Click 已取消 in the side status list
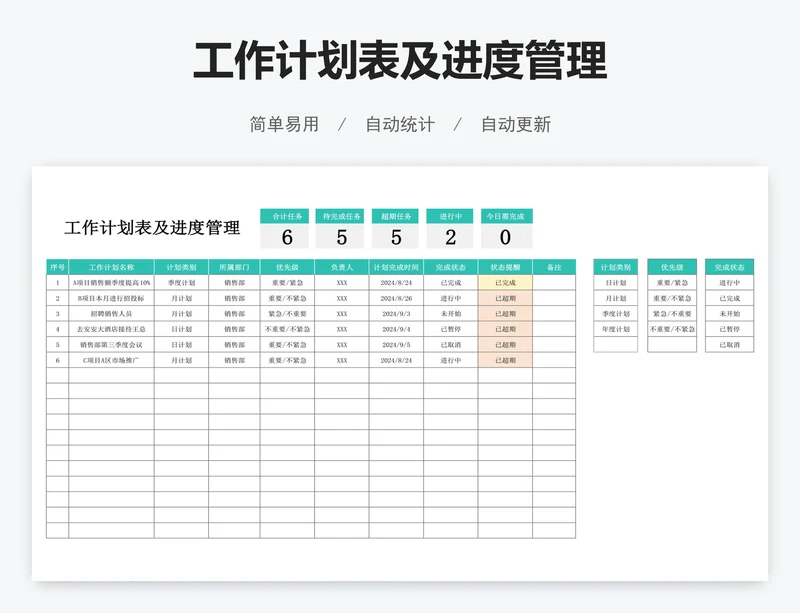Screen dimensions: 800x613 (x=730, y=345)
